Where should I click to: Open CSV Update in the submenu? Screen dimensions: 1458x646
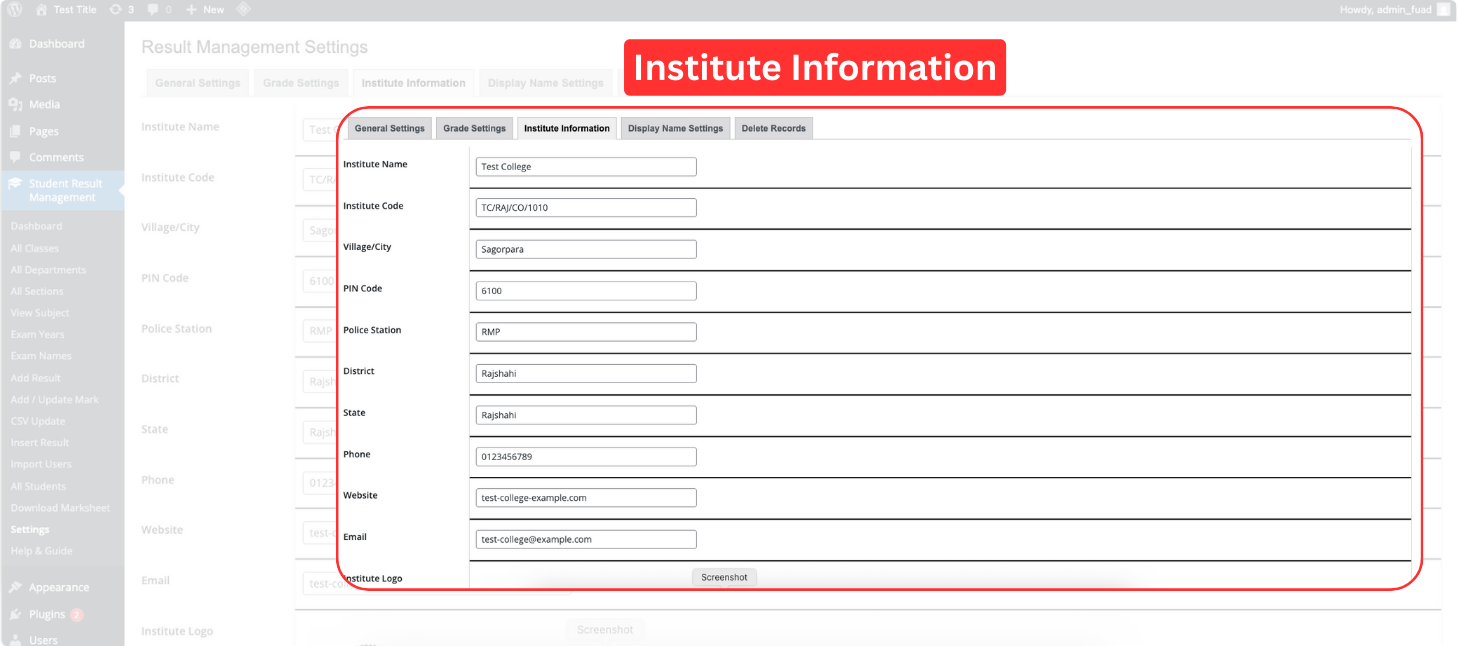point(38,421)
